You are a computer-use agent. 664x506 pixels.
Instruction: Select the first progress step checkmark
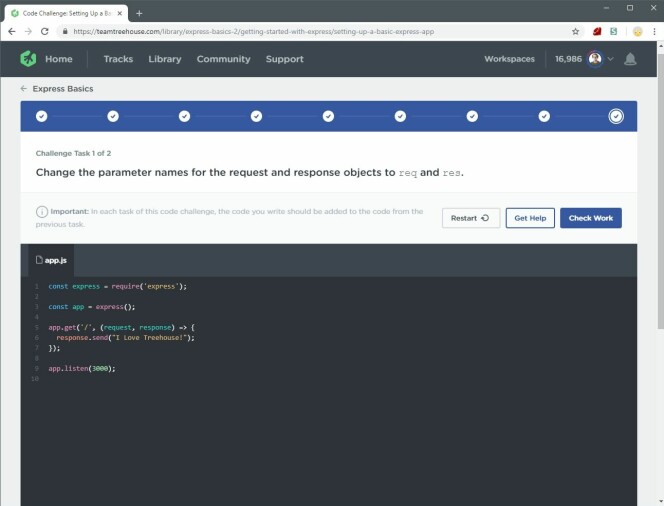pyautogui.click(x=42, y=116)
